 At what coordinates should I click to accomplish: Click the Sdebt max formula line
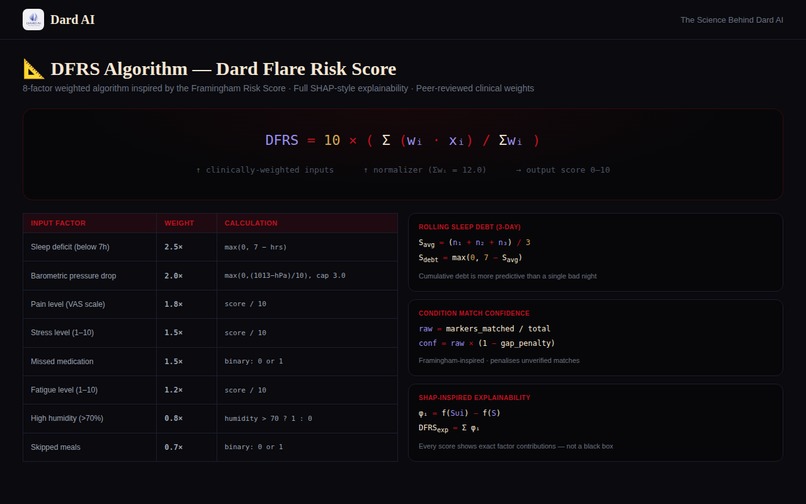point(470,258)
